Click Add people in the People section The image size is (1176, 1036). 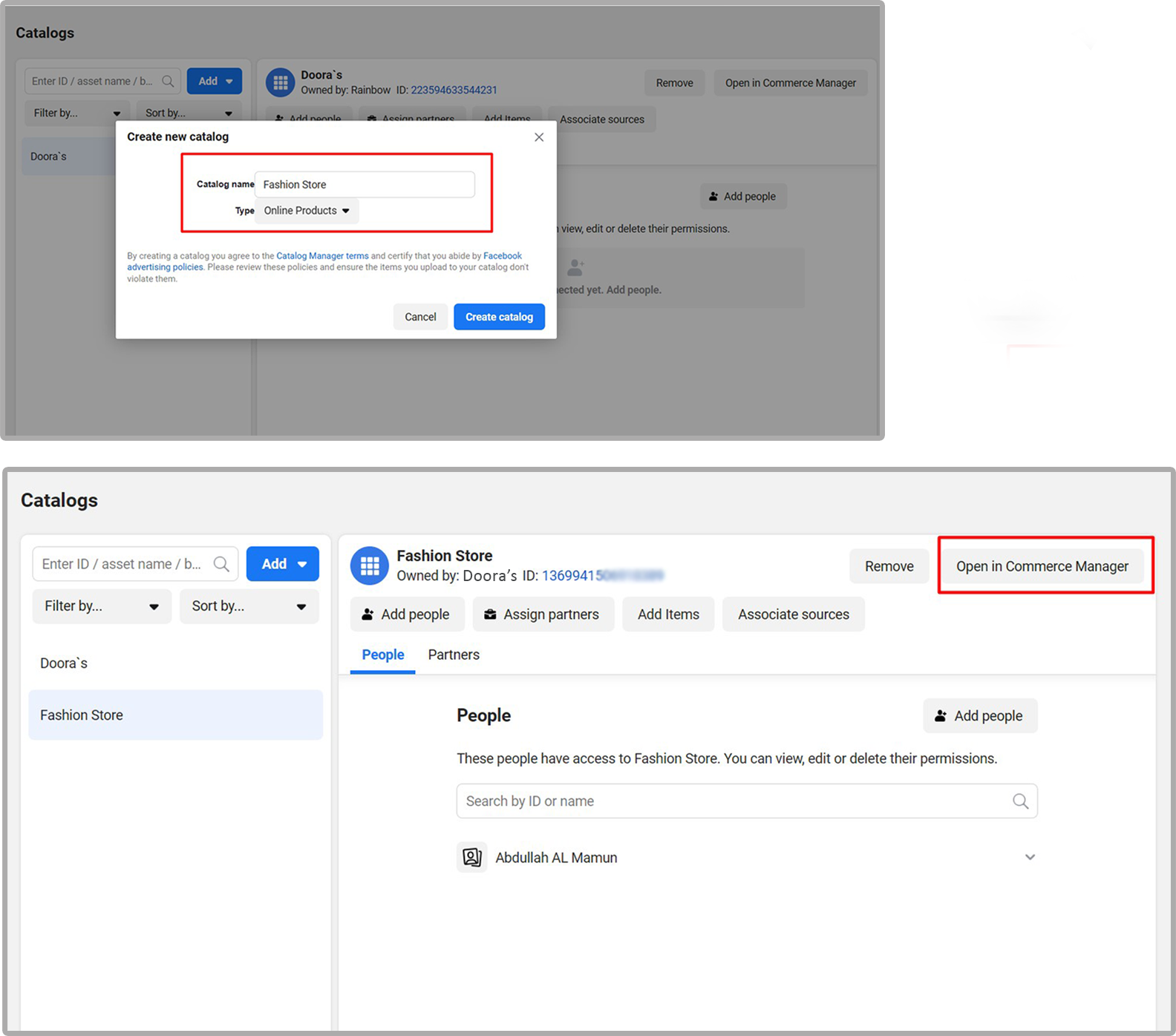[980, 716]
